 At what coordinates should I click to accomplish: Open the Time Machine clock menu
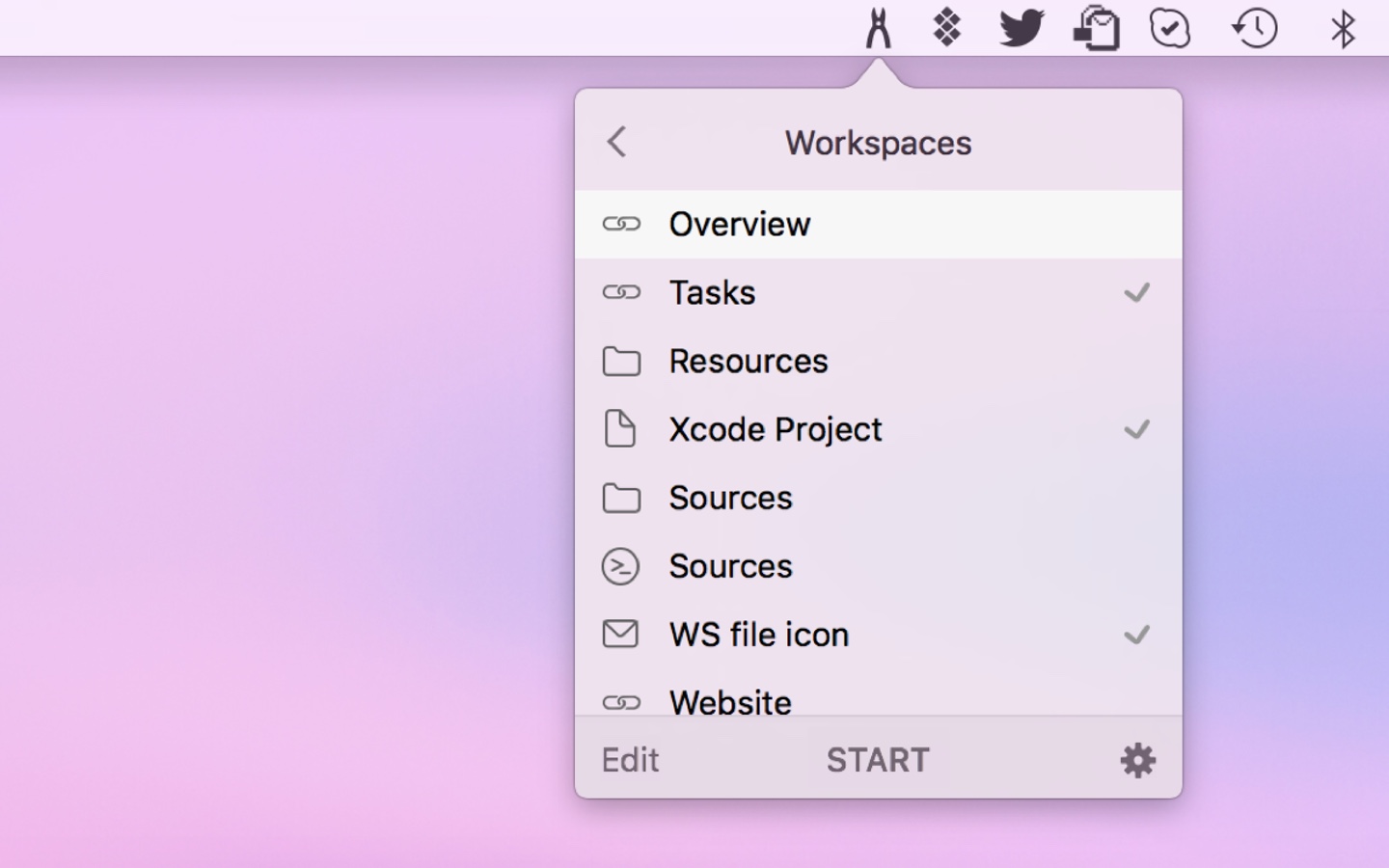tap(1254, 28)
